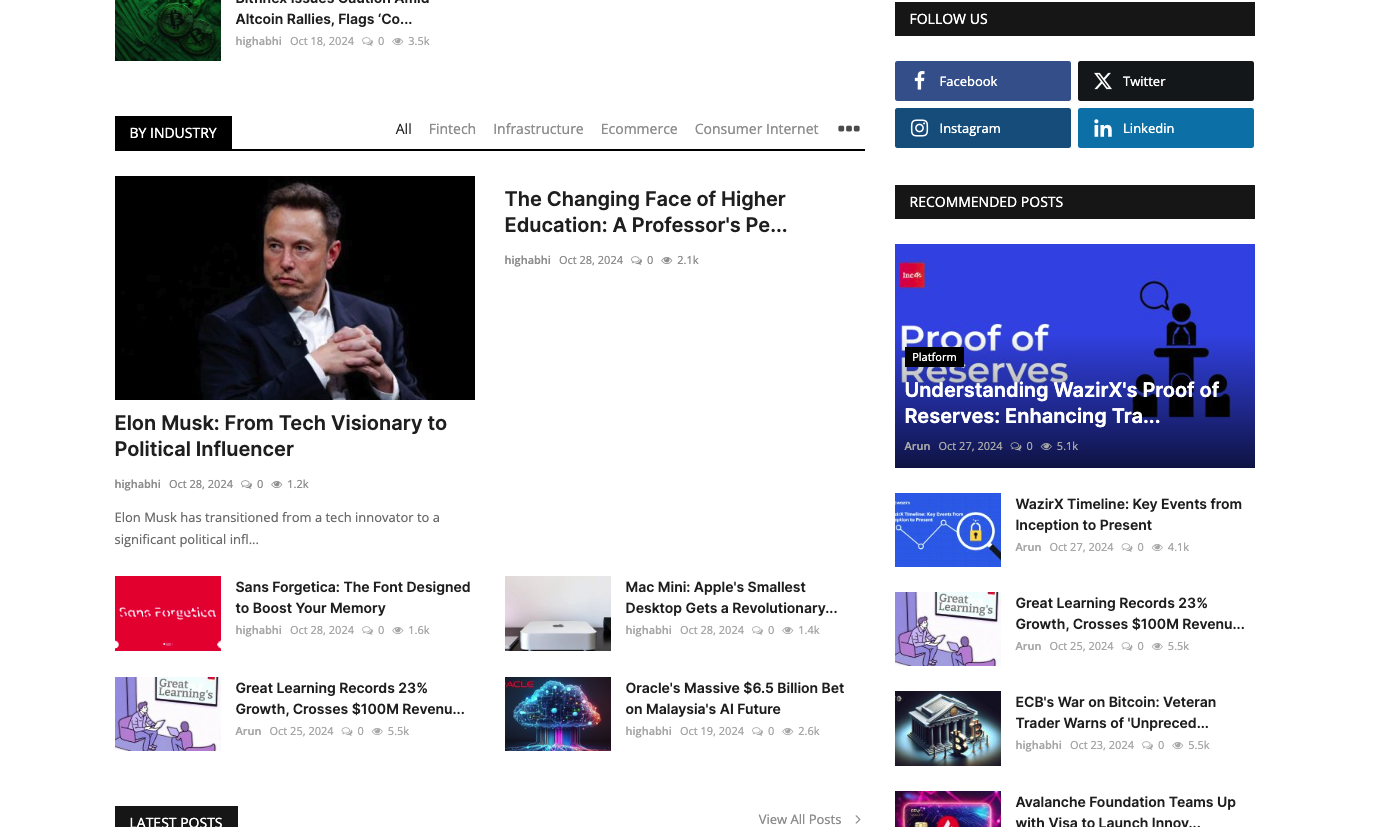Click views eye icon under Higher Education article
Viewport: 1388px width, 827px height.
(x=666, y=260)
